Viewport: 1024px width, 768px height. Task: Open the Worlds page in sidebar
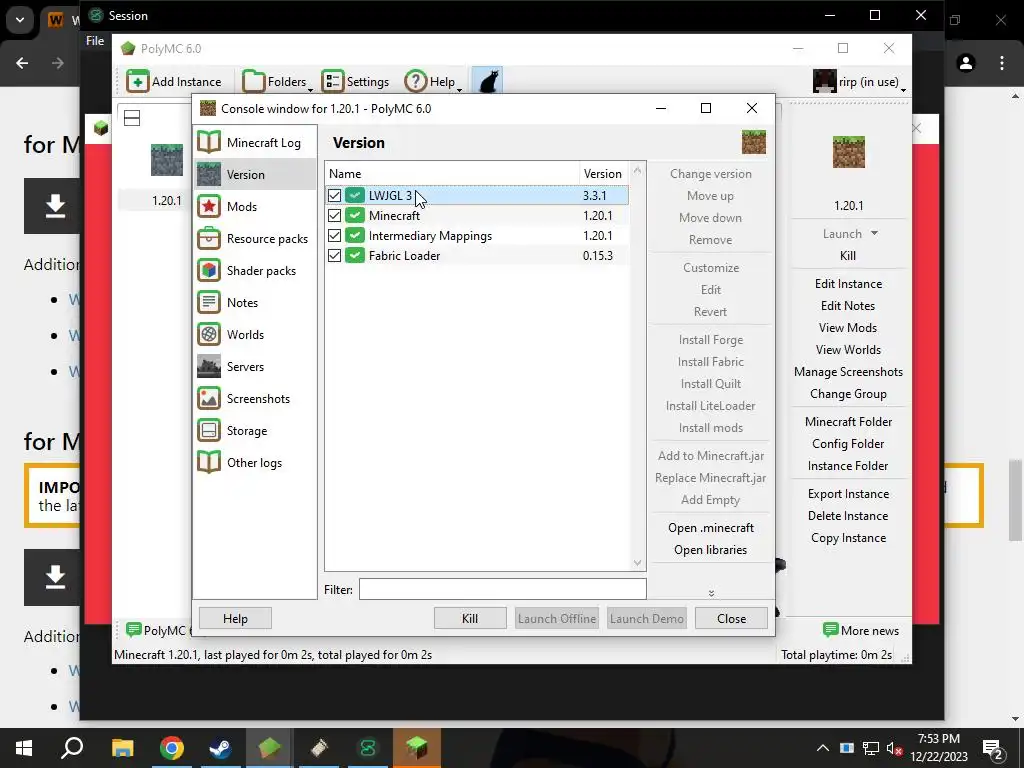coord(255,334)
